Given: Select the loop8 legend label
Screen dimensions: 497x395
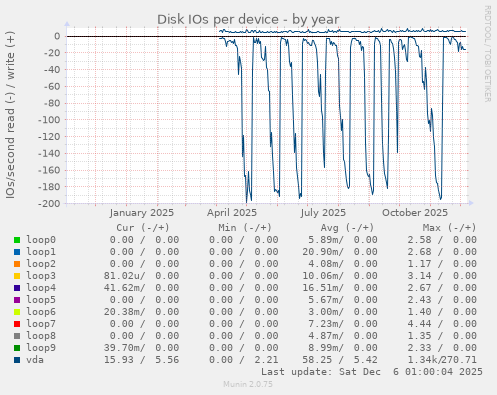Looking at the screenshot, I should [41, 336].
